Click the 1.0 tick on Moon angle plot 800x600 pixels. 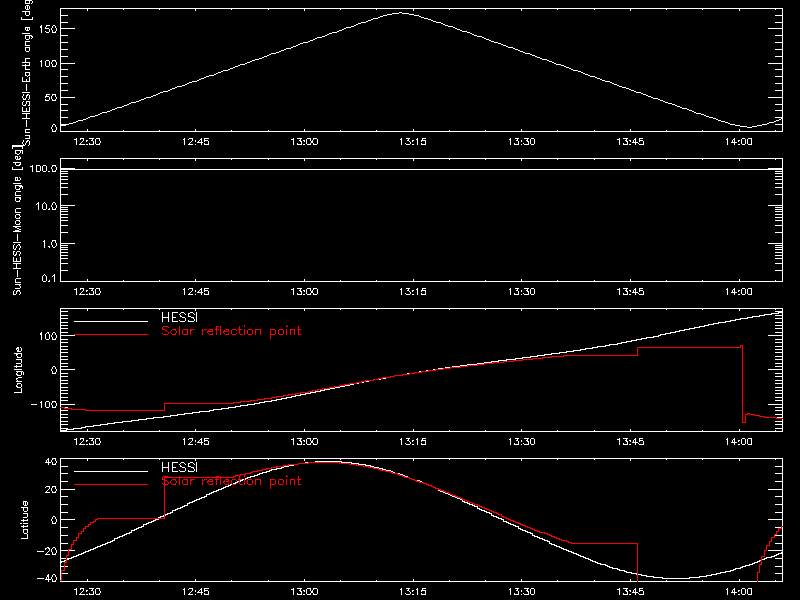click(x=49, y=244)
